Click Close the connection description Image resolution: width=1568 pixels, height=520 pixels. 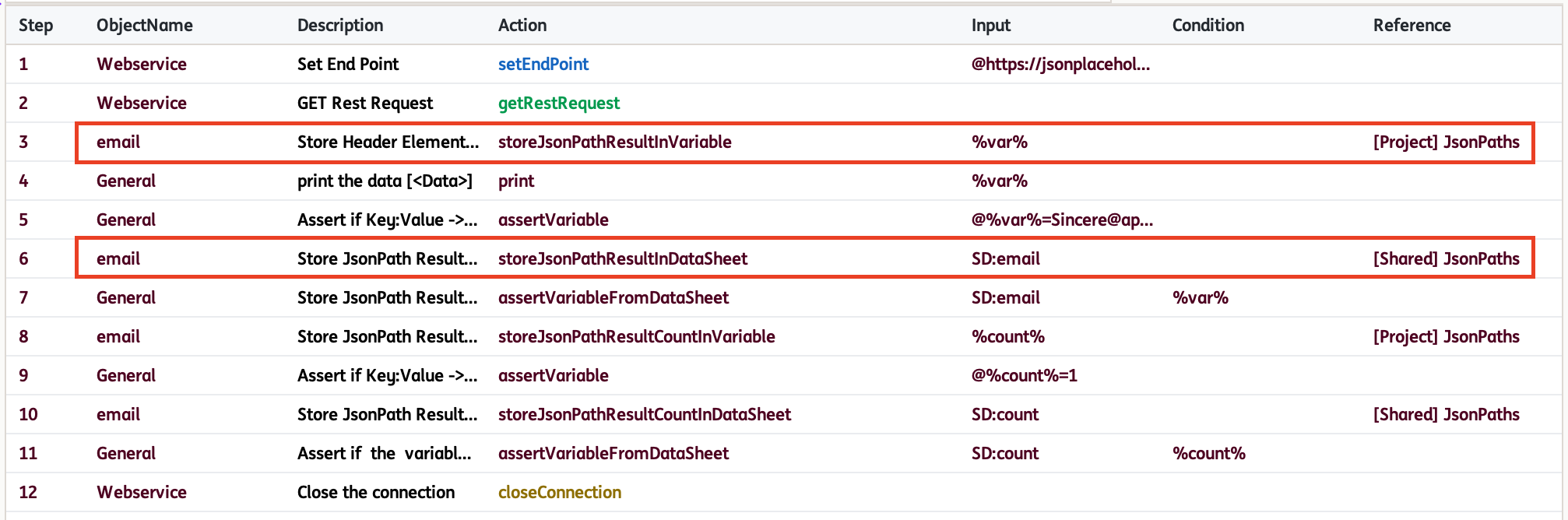pyautogui.click(x=376, y=492)
